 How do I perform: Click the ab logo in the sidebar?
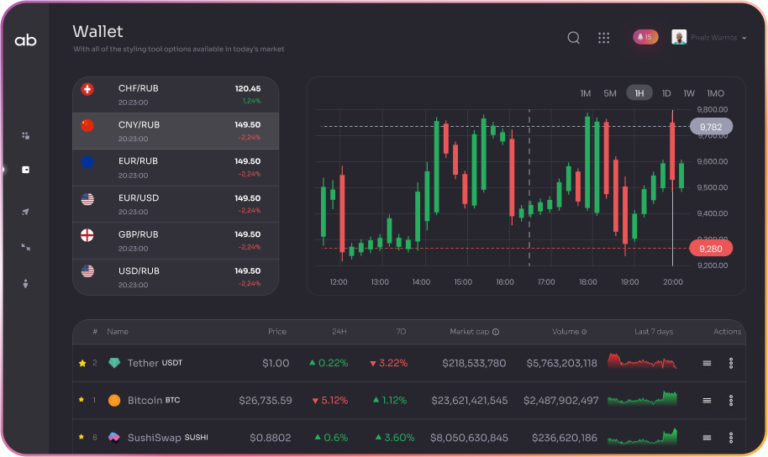[25, 40]
